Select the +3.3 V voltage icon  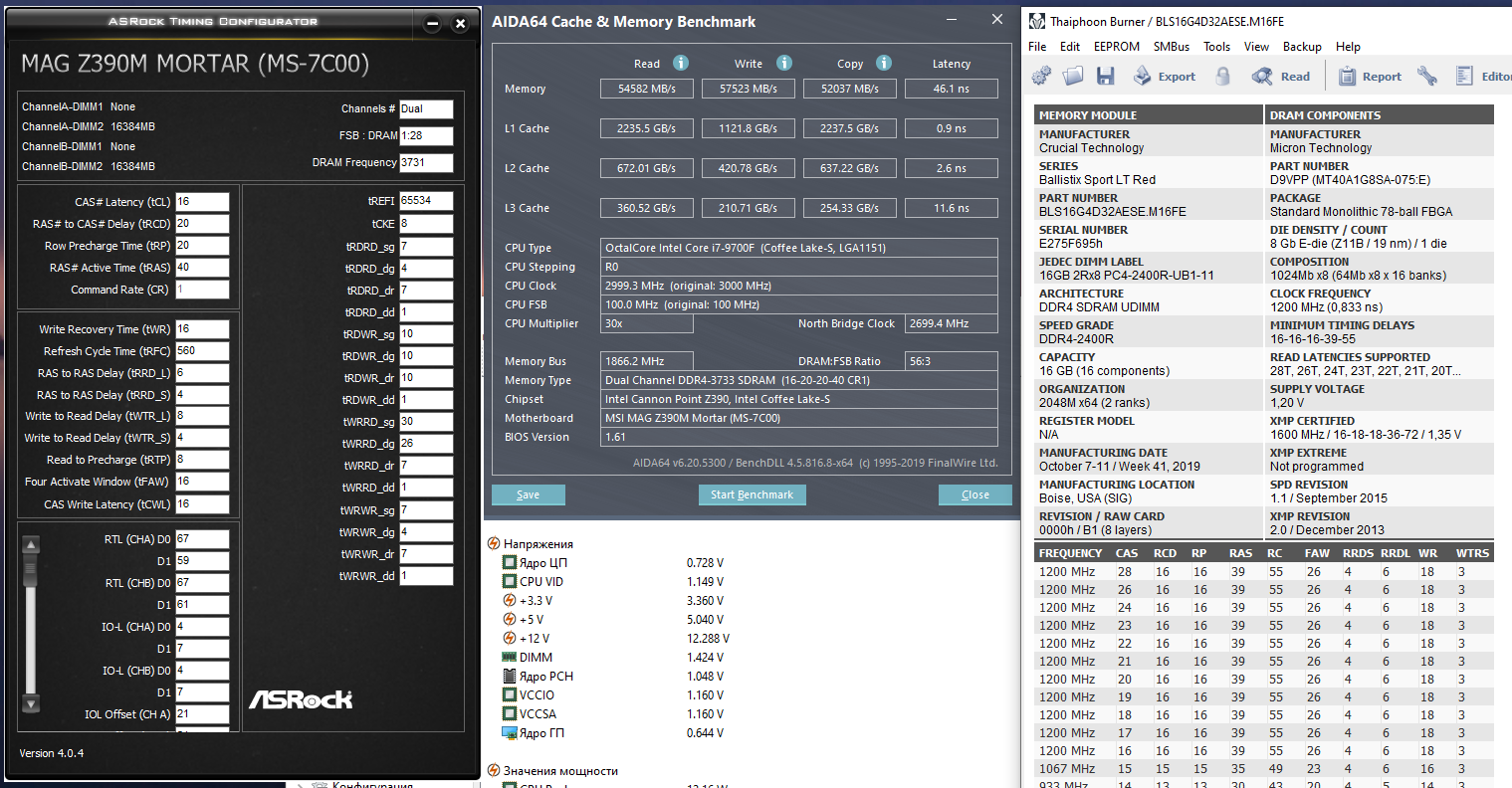(x=510, y=600)
